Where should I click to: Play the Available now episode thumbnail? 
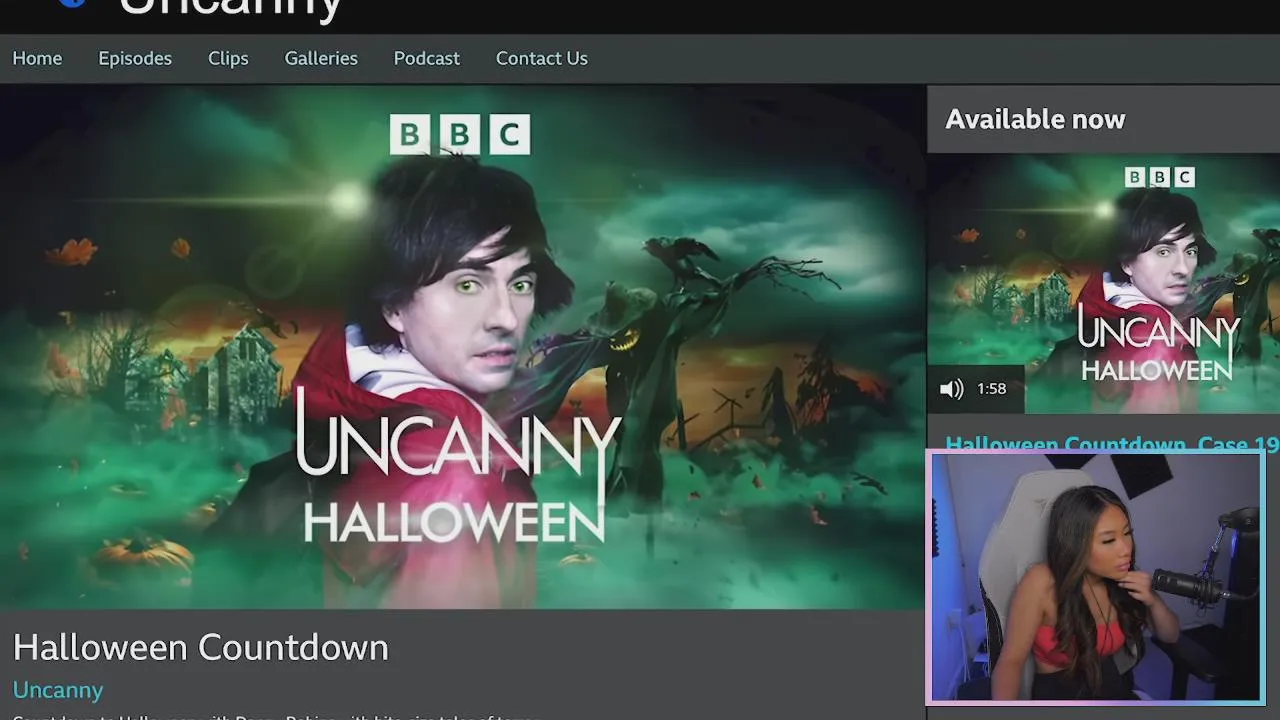(1103, 283)
